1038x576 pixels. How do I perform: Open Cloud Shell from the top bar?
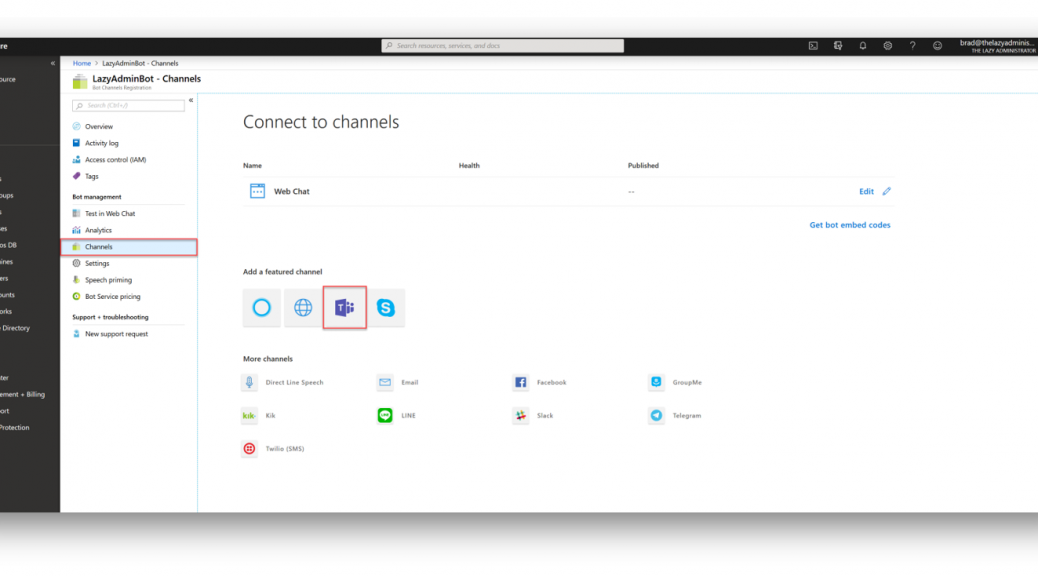pos(813,46)
